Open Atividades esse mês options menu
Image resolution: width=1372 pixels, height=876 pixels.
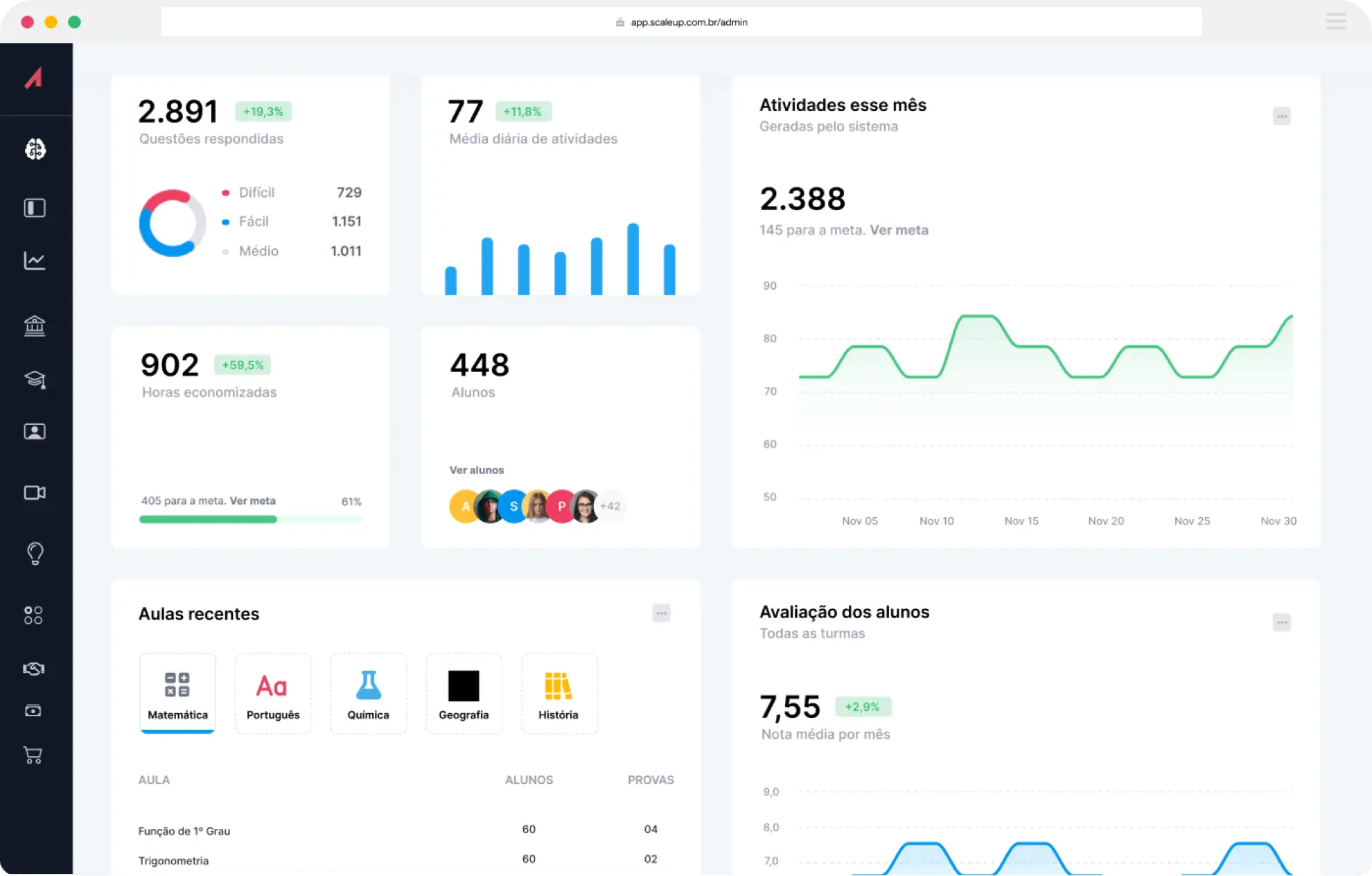[1281, 116]
